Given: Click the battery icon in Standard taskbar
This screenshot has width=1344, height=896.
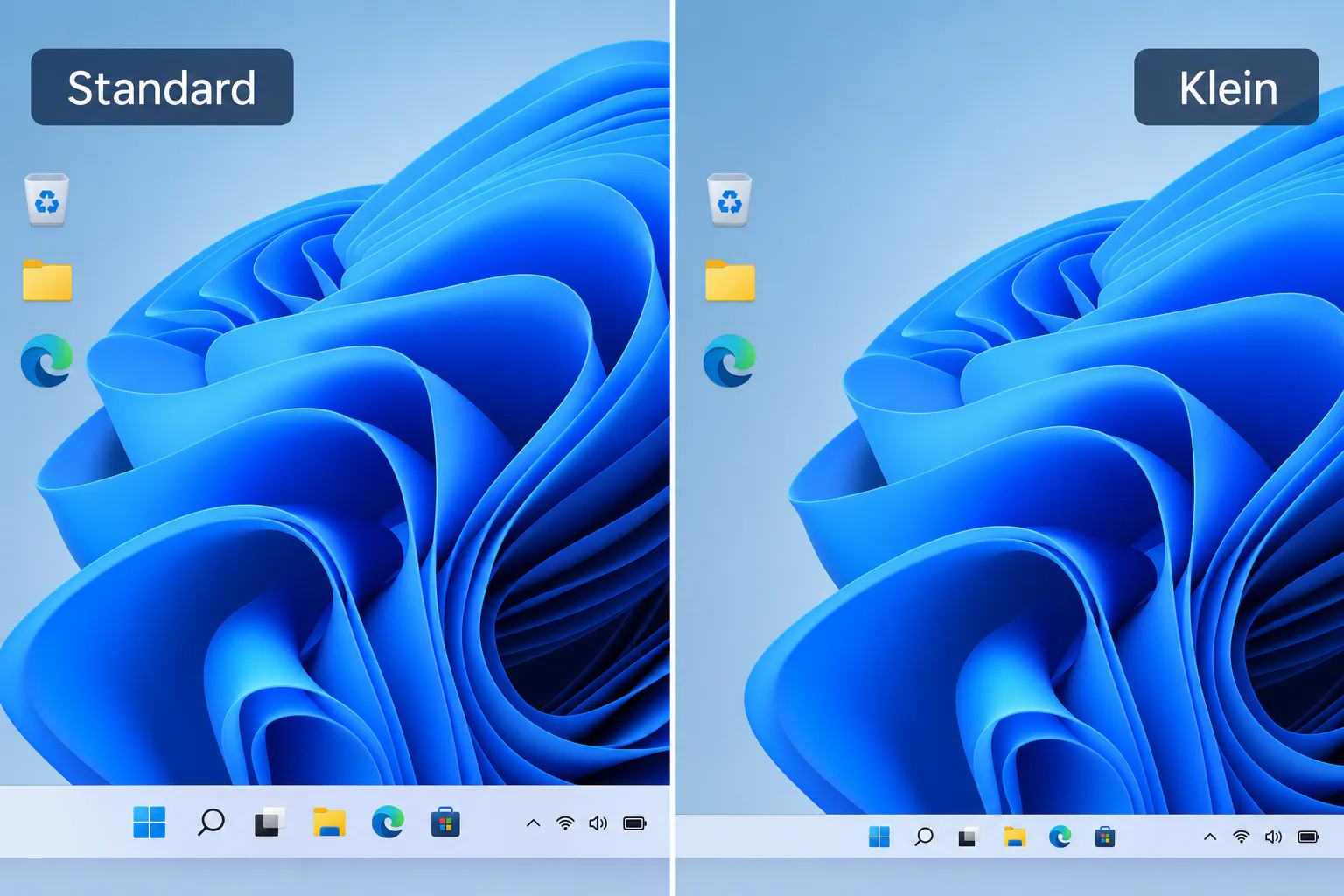Looking at the screenshot, I should pos(634,823).
